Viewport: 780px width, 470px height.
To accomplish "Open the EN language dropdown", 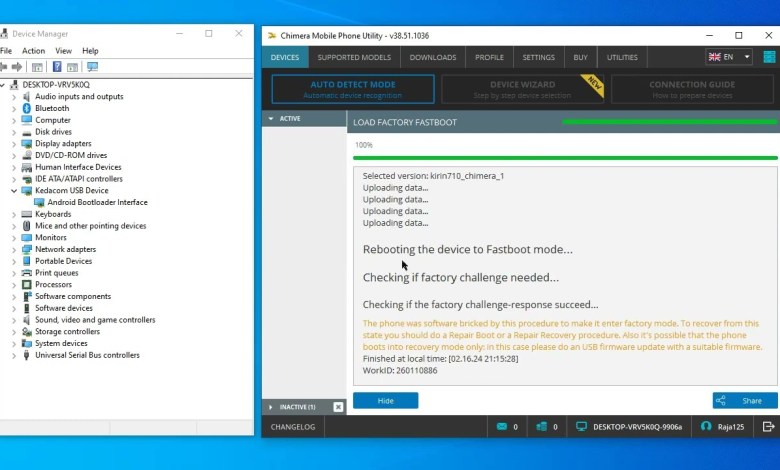I will pos(729,57).
